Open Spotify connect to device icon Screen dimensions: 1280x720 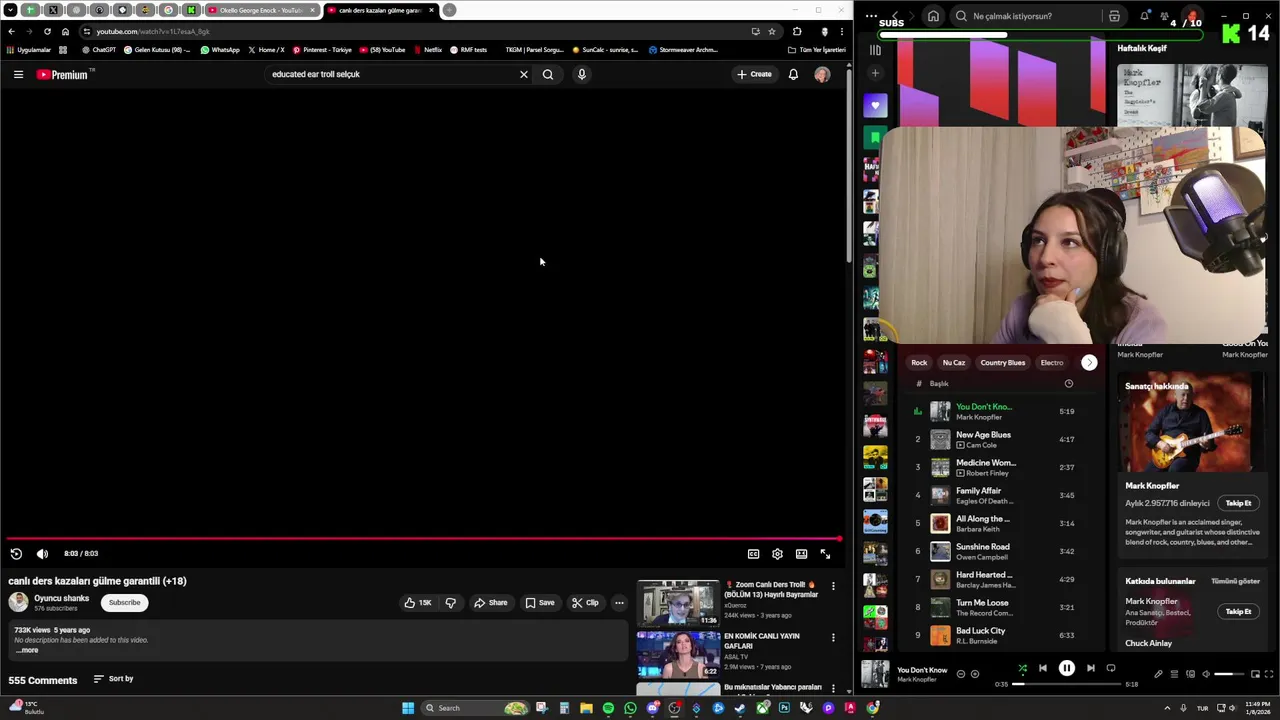(x=1189, y=674)
